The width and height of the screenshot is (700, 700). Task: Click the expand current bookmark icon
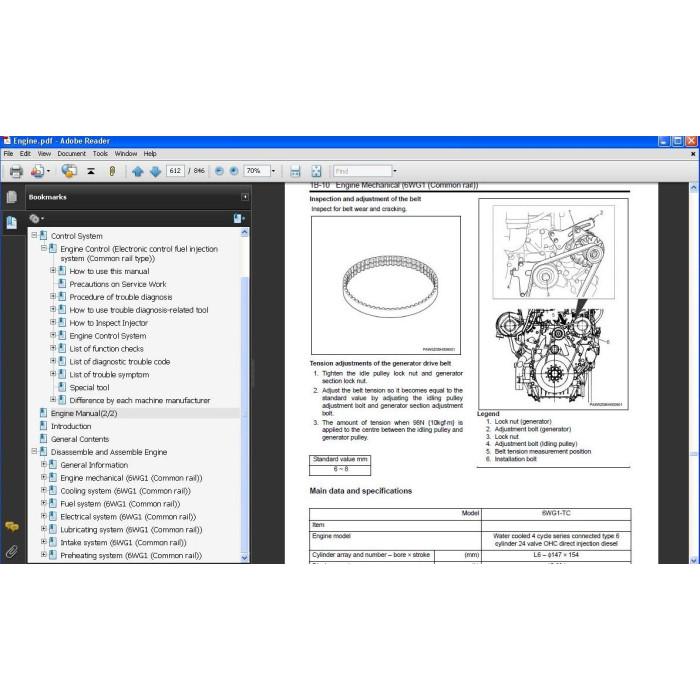point(239,218)
